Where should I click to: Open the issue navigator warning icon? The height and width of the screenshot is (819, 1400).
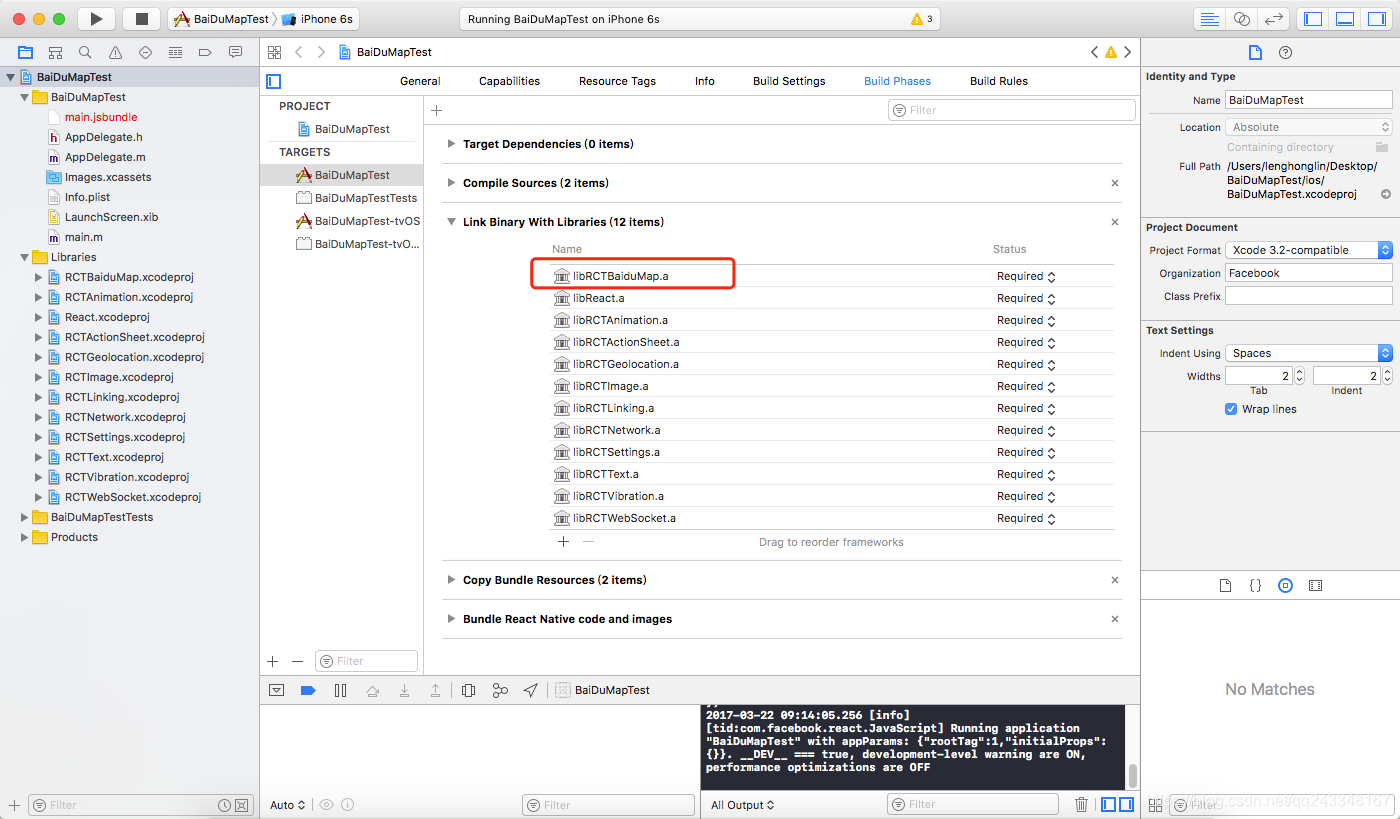pos(115,52)
